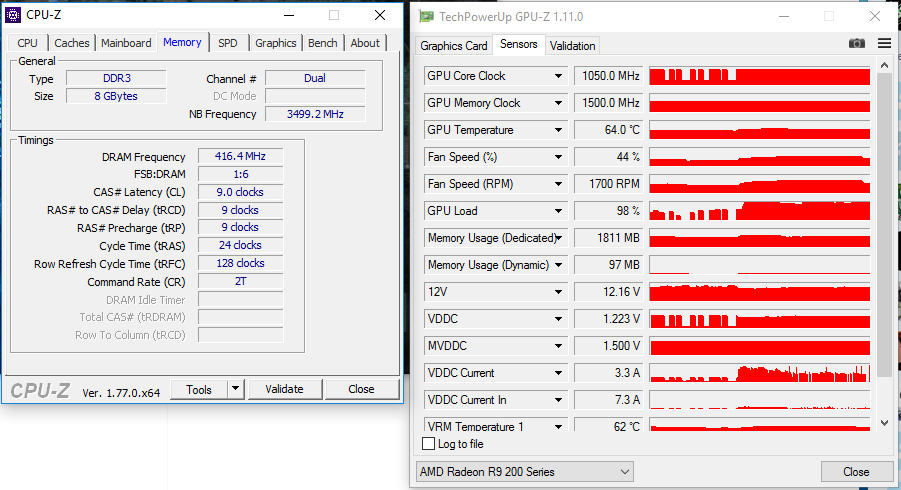
Task: Open MVDDC sensor dropdown
Action: (558, 346)
